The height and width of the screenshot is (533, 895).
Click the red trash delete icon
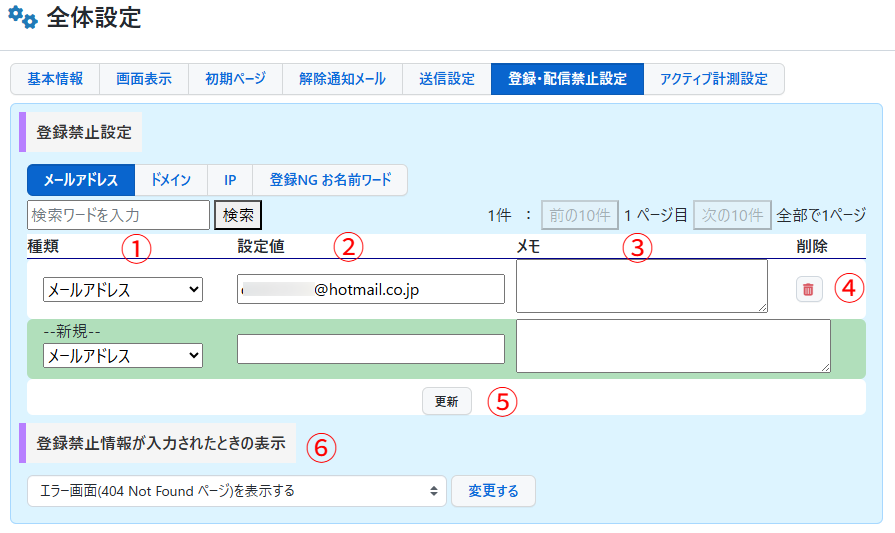coord(808,289)
